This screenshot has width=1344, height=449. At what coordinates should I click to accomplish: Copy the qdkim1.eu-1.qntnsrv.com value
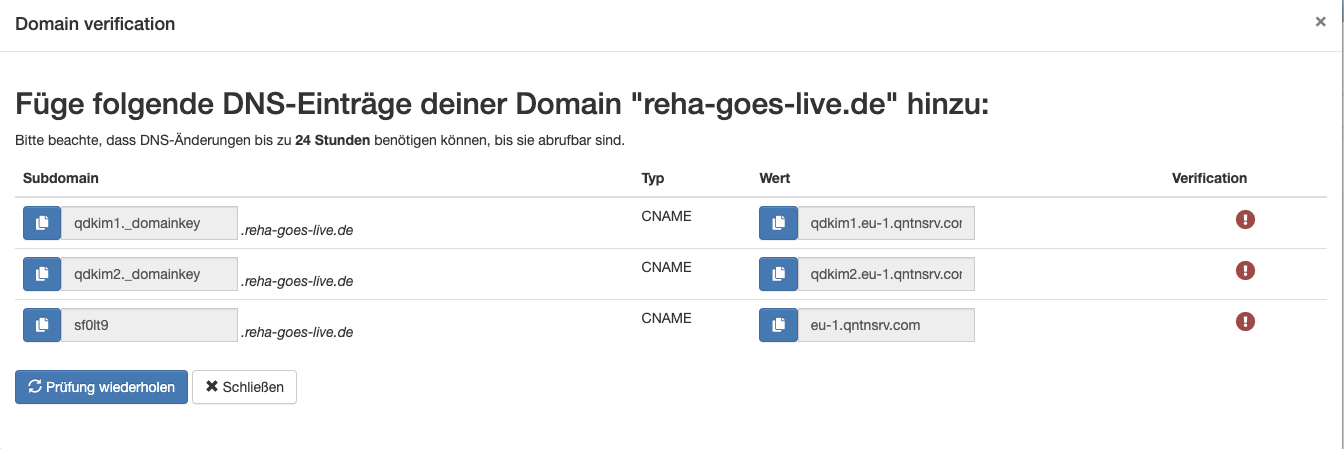click(778, 224)
